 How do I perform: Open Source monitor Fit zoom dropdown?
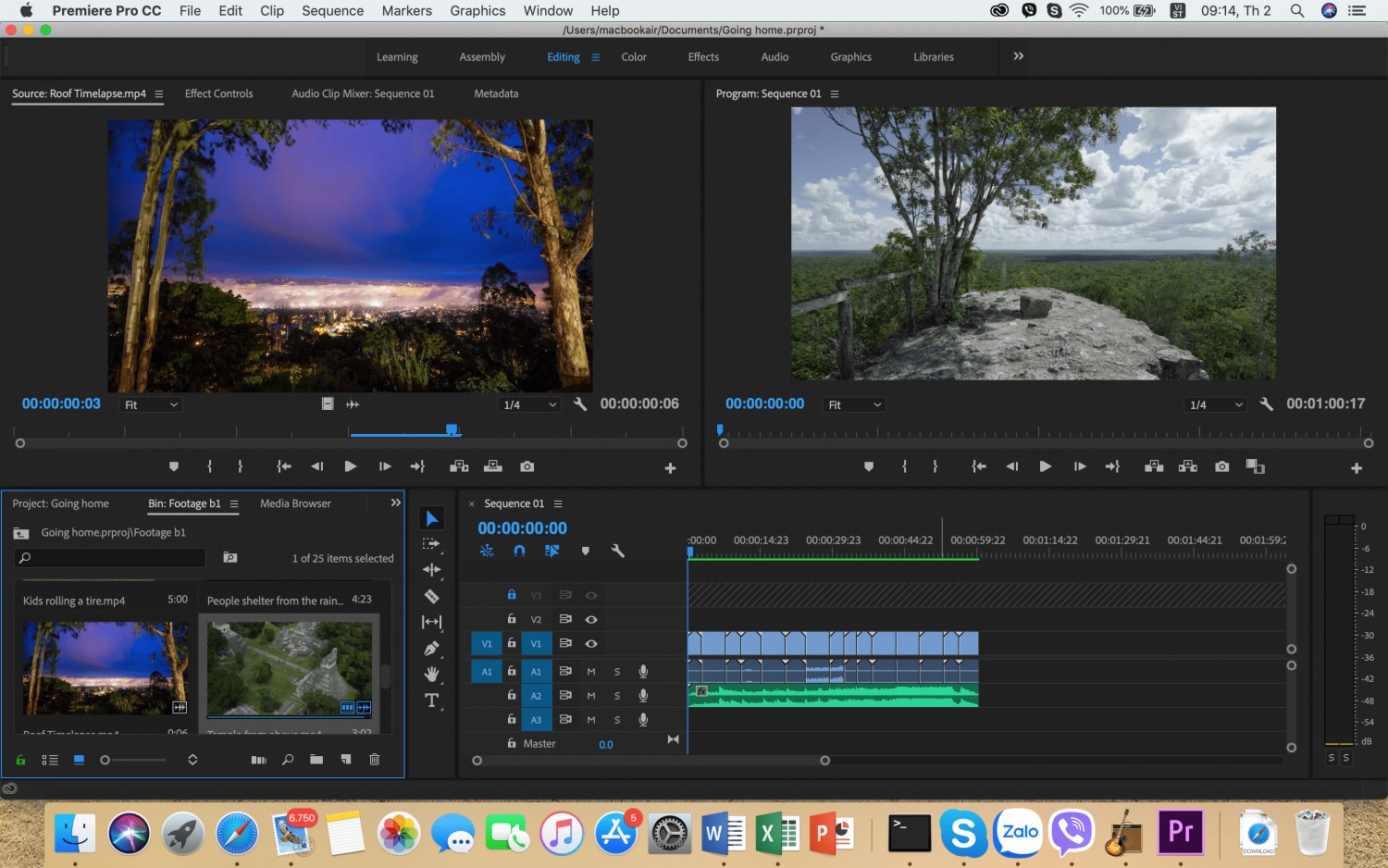click(151, 404)
